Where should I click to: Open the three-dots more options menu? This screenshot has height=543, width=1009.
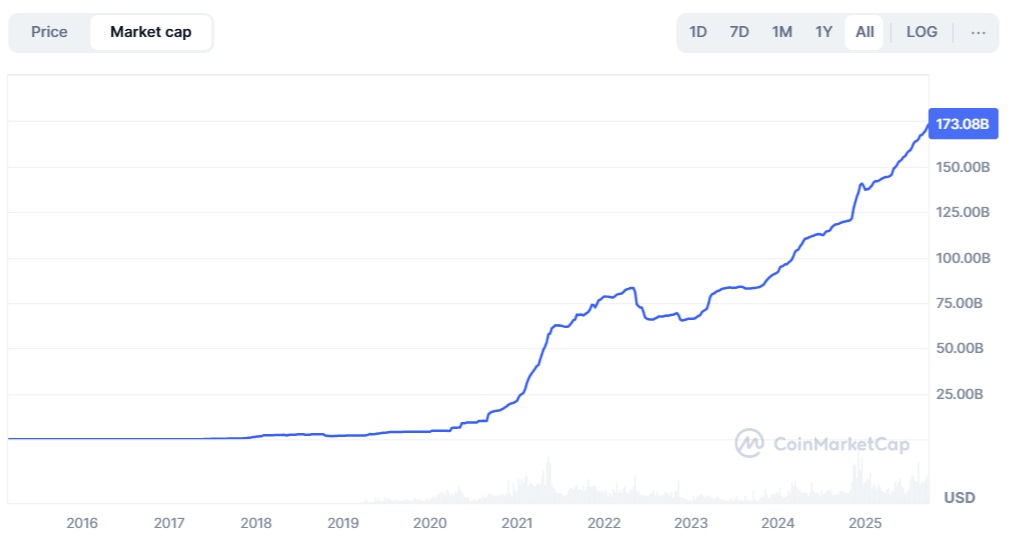click(x=978, y=32)
